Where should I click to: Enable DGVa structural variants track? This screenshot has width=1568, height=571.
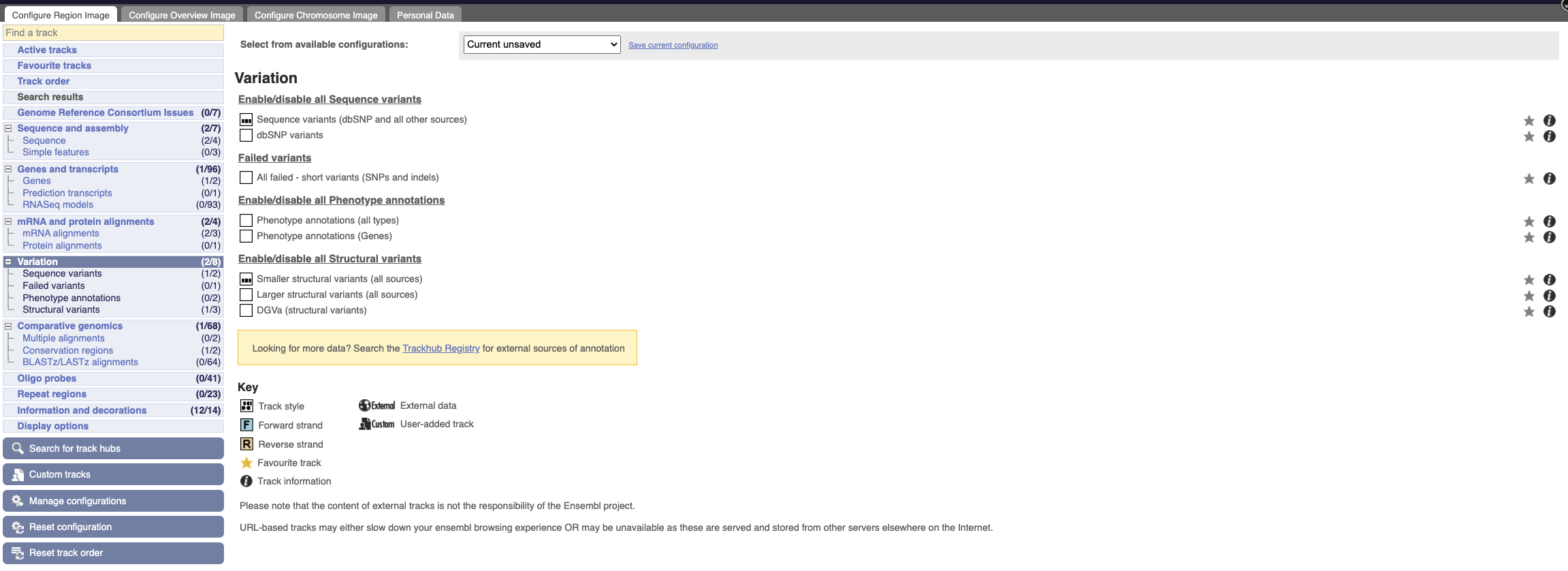246,311
